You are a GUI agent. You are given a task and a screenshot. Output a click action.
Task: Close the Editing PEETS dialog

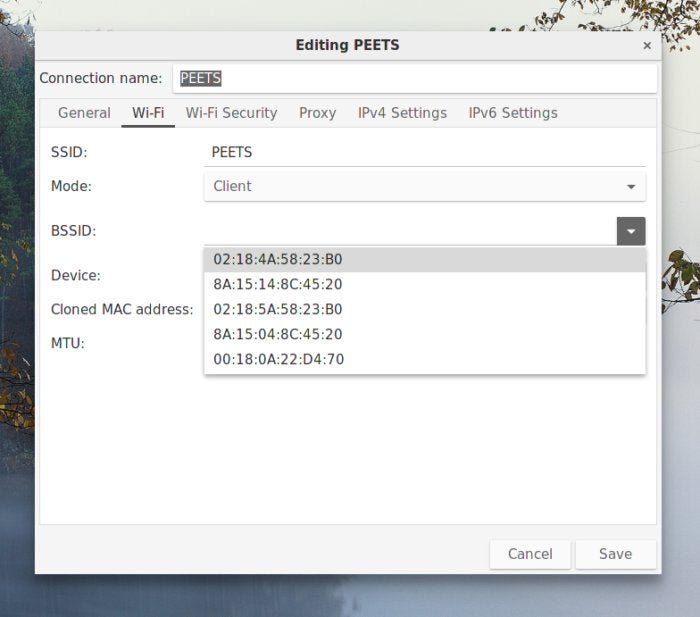[x=647, y=46]
